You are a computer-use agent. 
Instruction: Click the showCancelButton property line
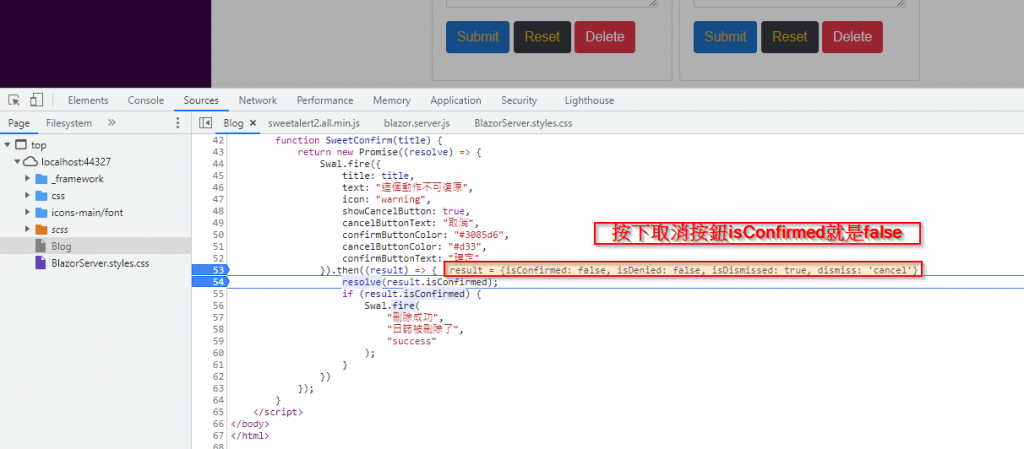click(x=406, y=211)
